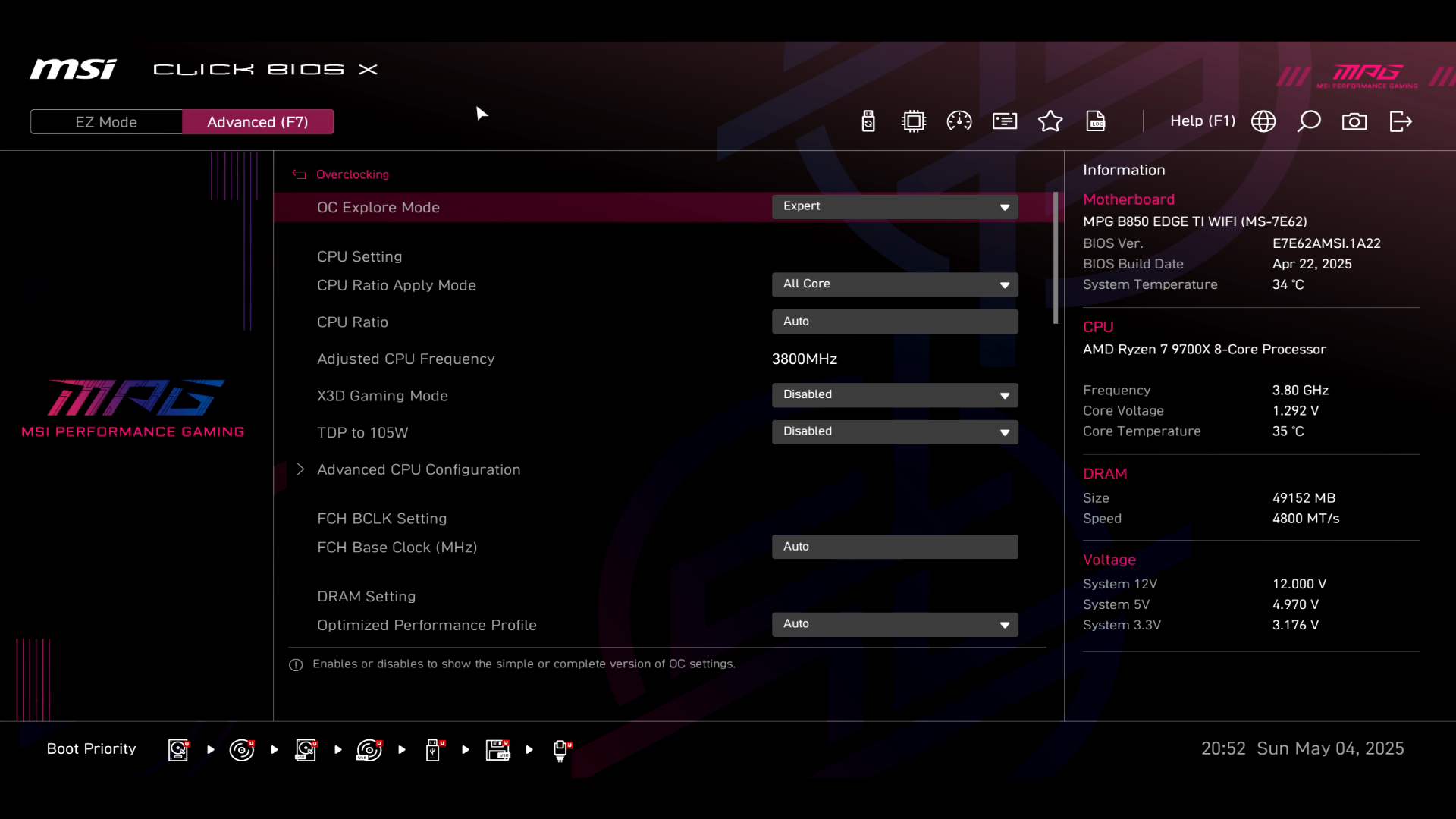Viewport: 1456px width, 819px height.
Task: Open the M-Flash USB update icon
Action: coord(868,121)
